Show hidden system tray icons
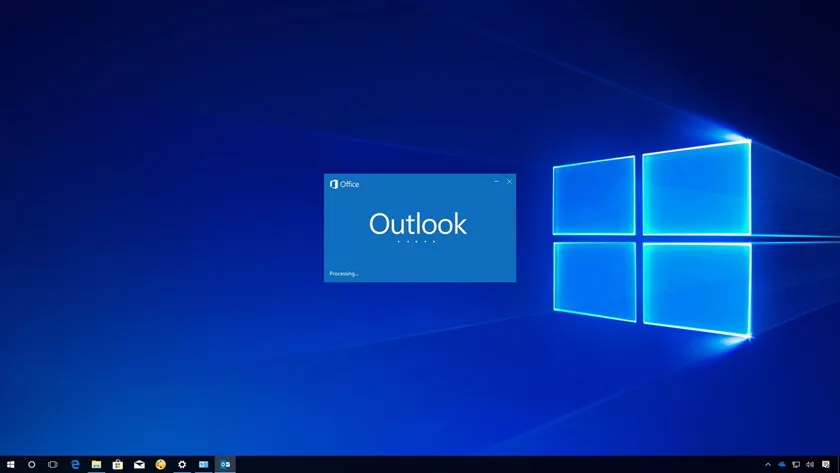Screen dimensions: 840x473 [768, 464]
